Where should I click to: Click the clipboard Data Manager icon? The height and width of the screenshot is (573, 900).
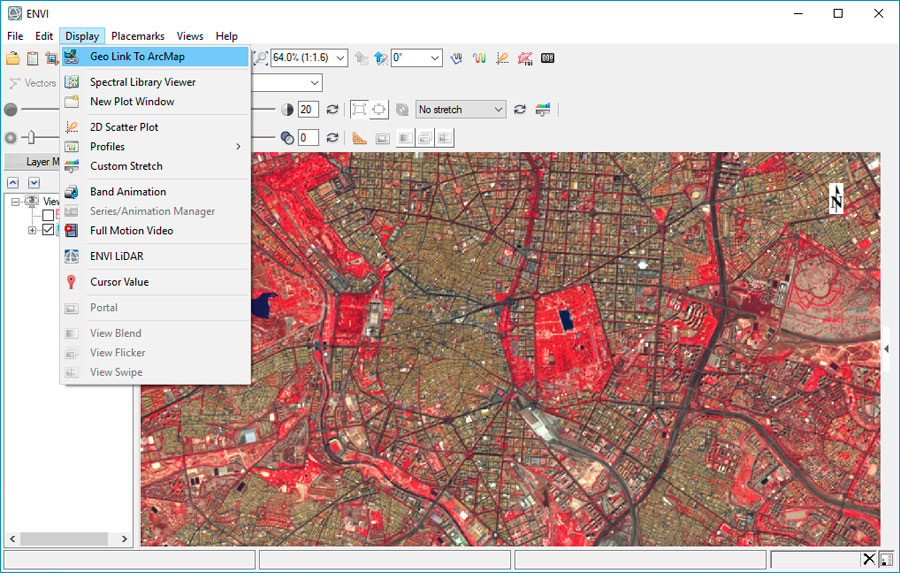[x=33, y=58]
